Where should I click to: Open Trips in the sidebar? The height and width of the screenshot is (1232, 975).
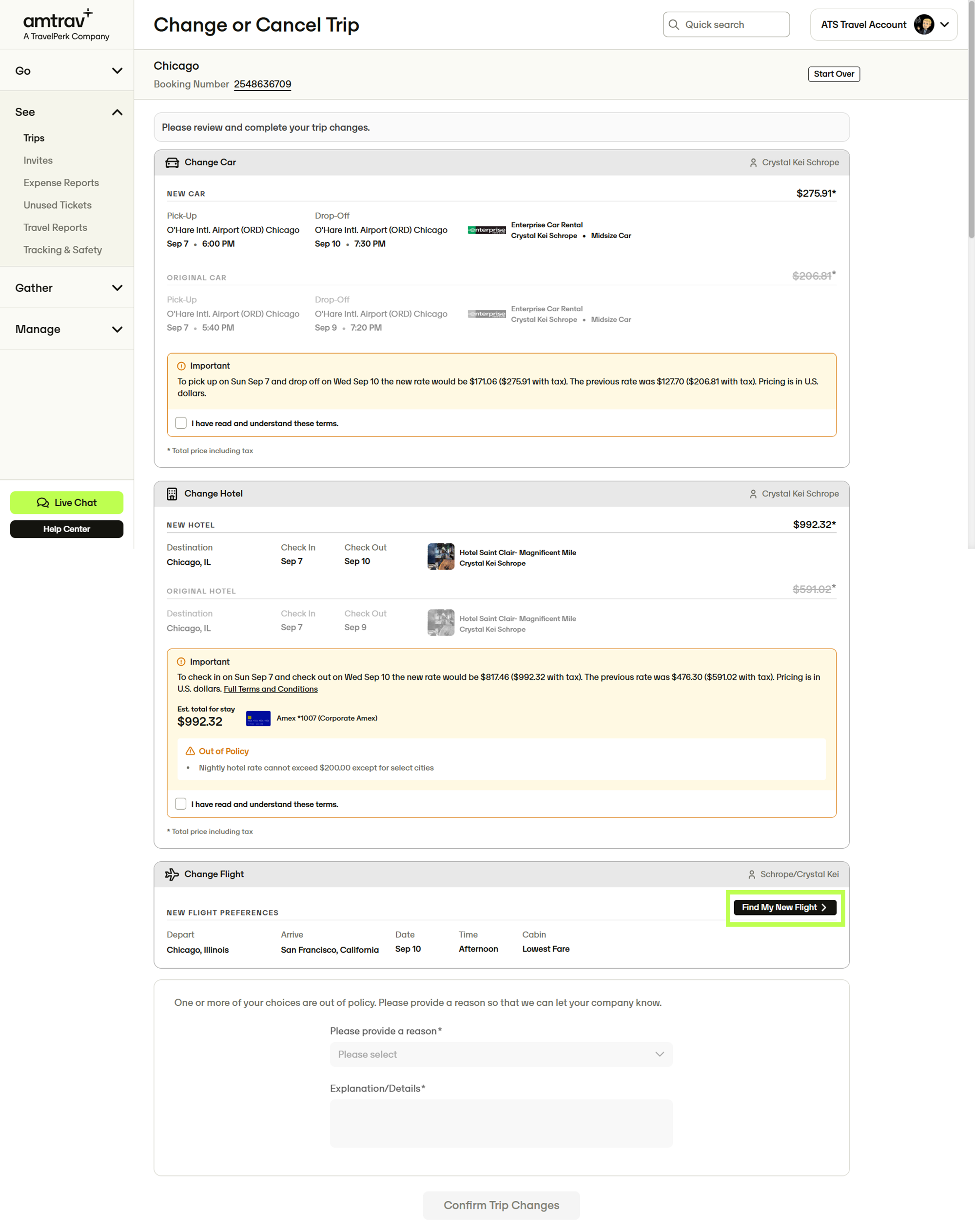click(x=34, y=138)
